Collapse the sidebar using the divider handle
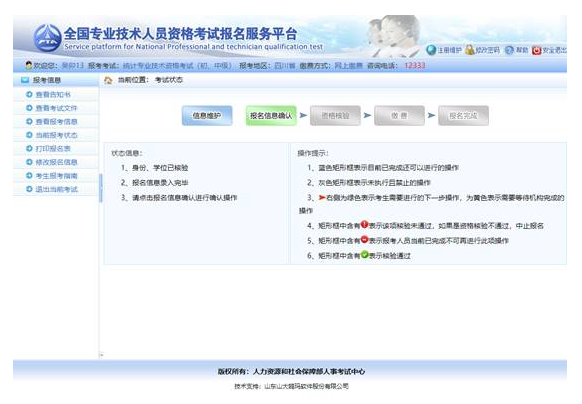The height and width of the screenshot is (404, 582). (101, 188)
